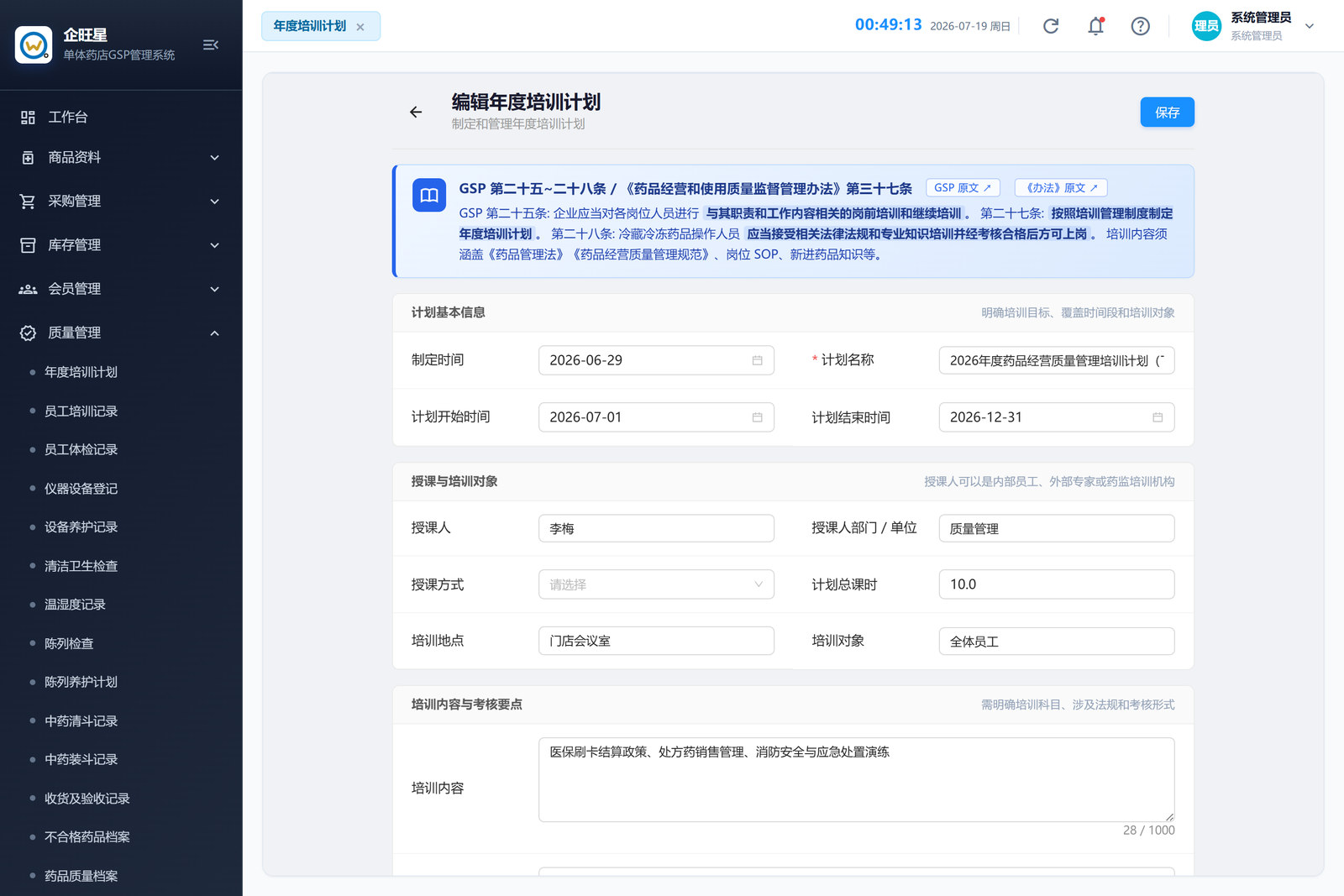
Task: Click the 会员管理 people icon
Action: click(x=28, y=289)
